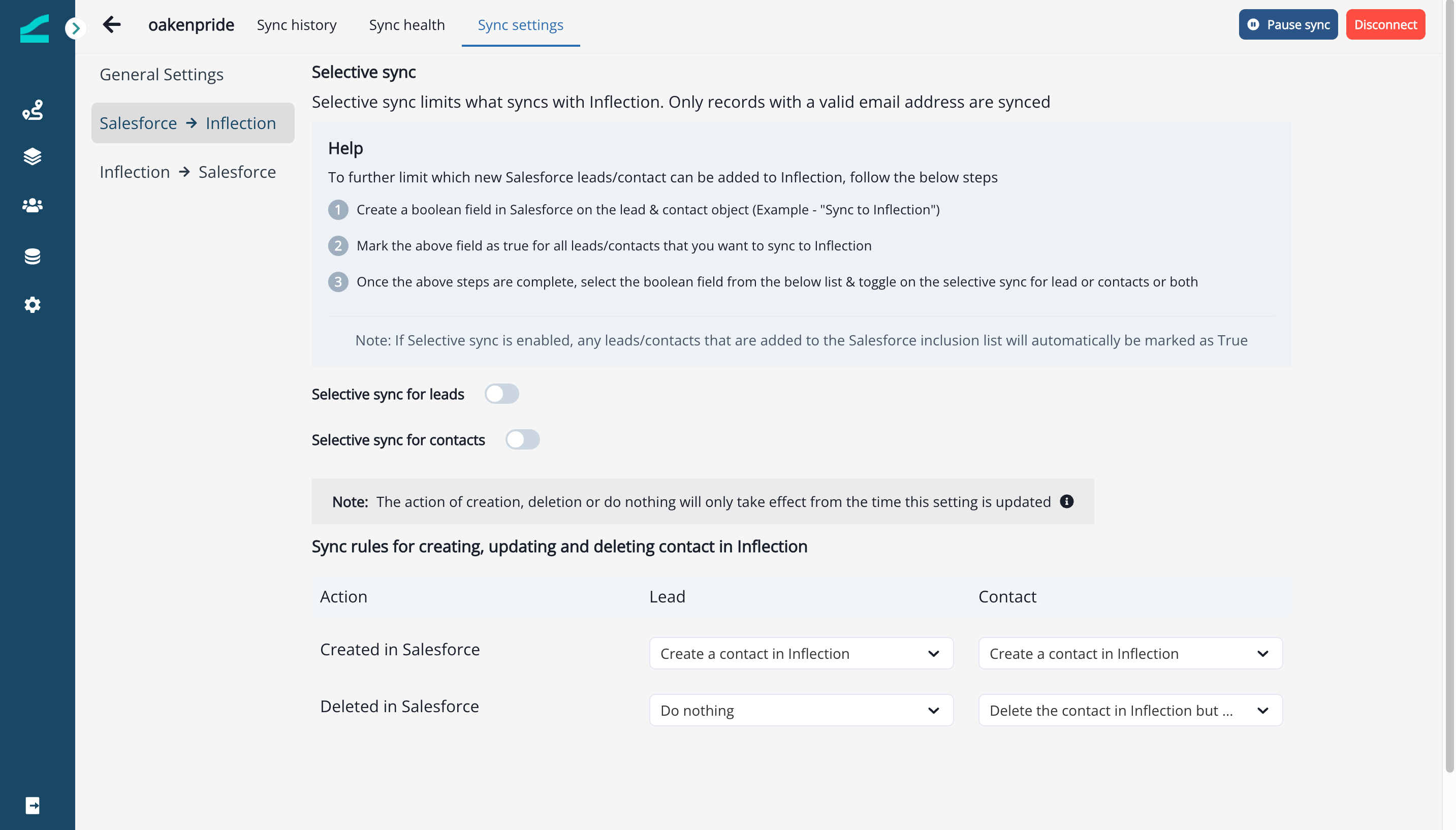This screenshot has height=830, width=1456.
Task: Click the Disconnect button
Action: click(1385, 24)
